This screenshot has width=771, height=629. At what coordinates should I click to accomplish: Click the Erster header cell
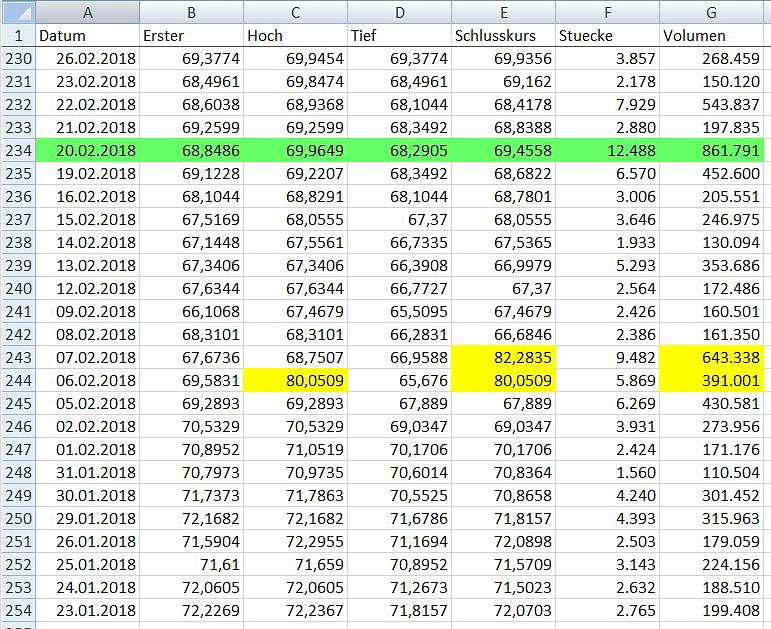191,35
